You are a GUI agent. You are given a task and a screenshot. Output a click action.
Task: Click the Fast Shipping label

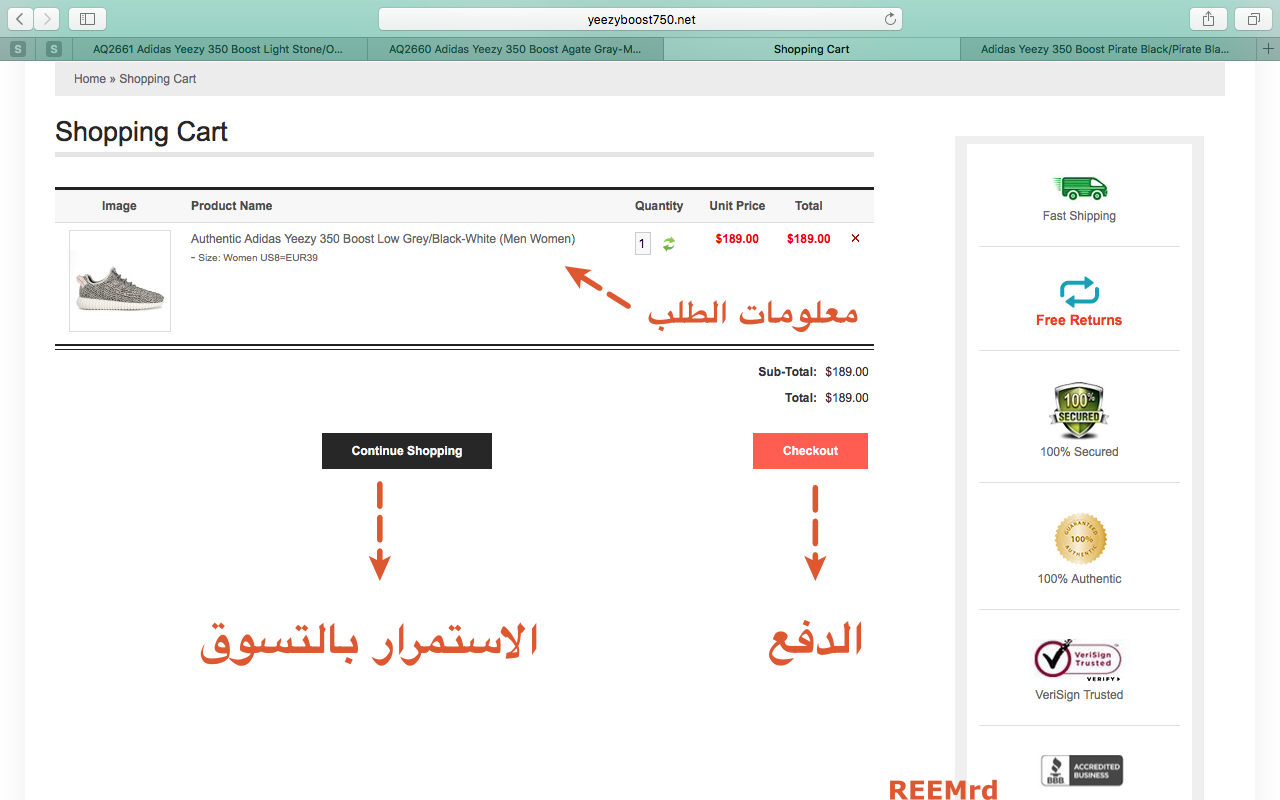pyautogui.click(x=1079, y=216)
